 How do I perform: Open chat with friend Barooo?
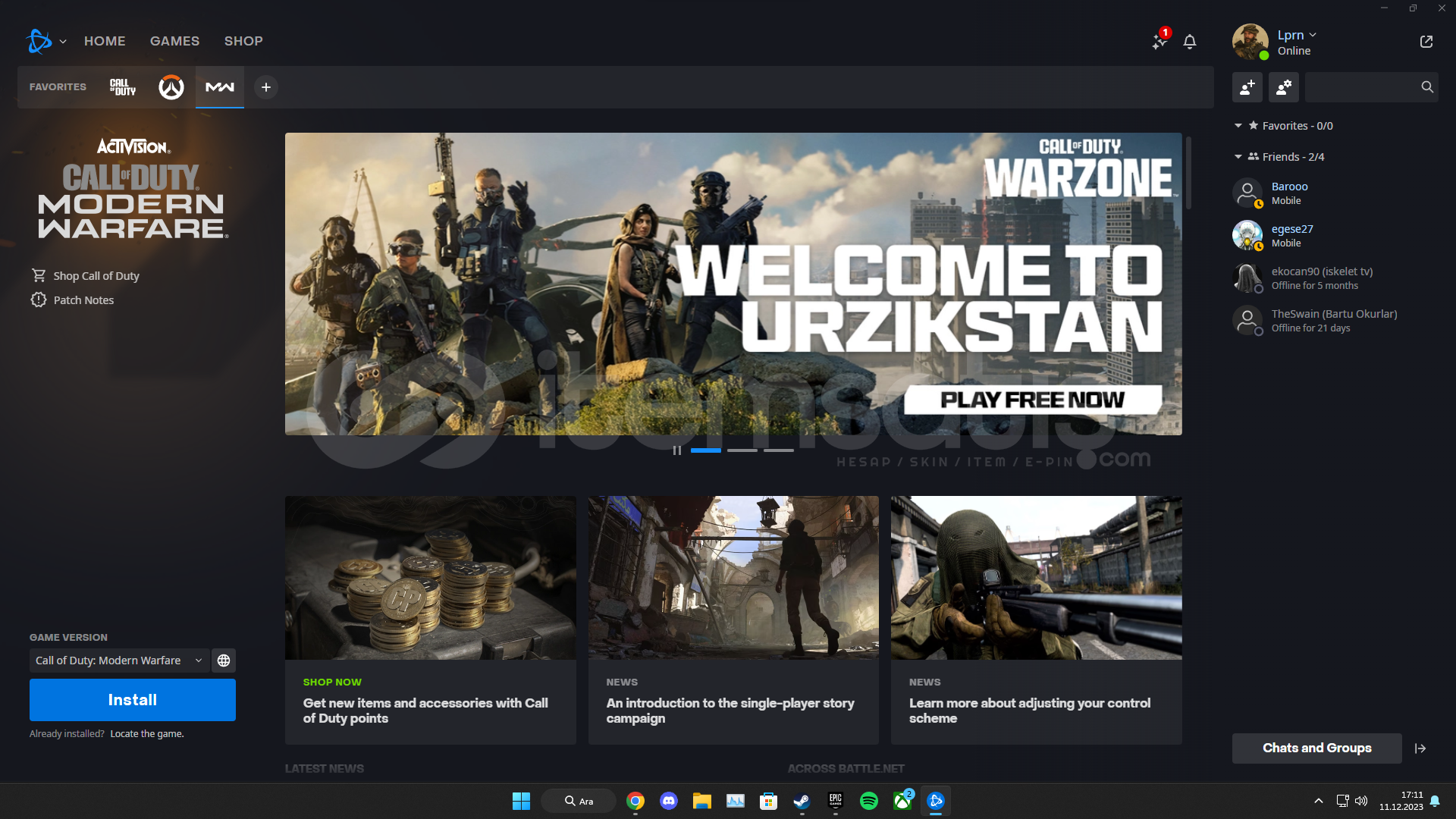pos(1335,193)
